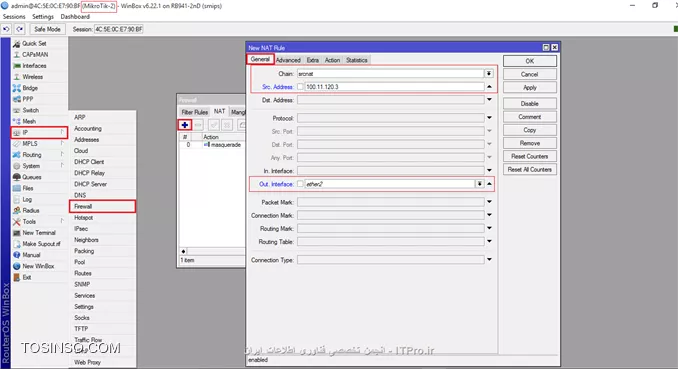Viewport: 678px width, 369px height.
Task: Click Reset All Counters
Action: [x=530, y=170]
